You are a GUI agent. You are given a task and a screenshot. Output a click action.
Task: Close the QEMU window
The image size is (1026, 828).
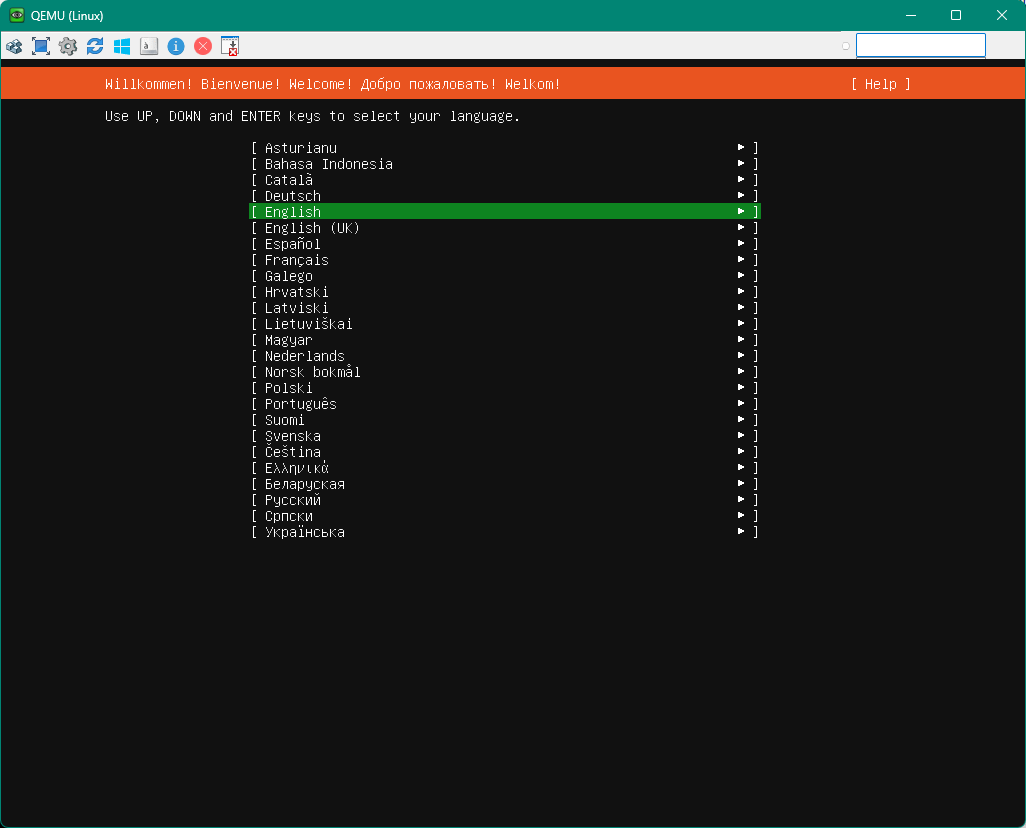[x=1002, y=15]
